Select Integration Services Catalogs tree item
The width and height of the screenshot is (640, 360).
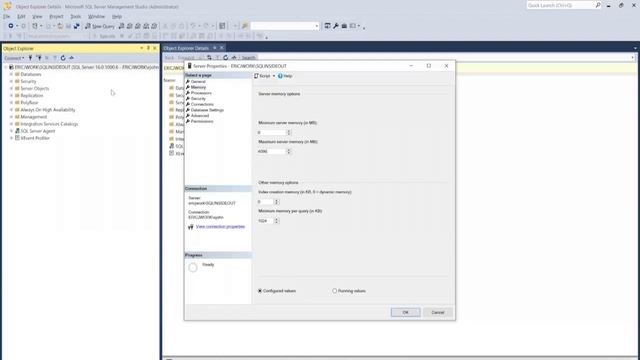pos(49,124)
